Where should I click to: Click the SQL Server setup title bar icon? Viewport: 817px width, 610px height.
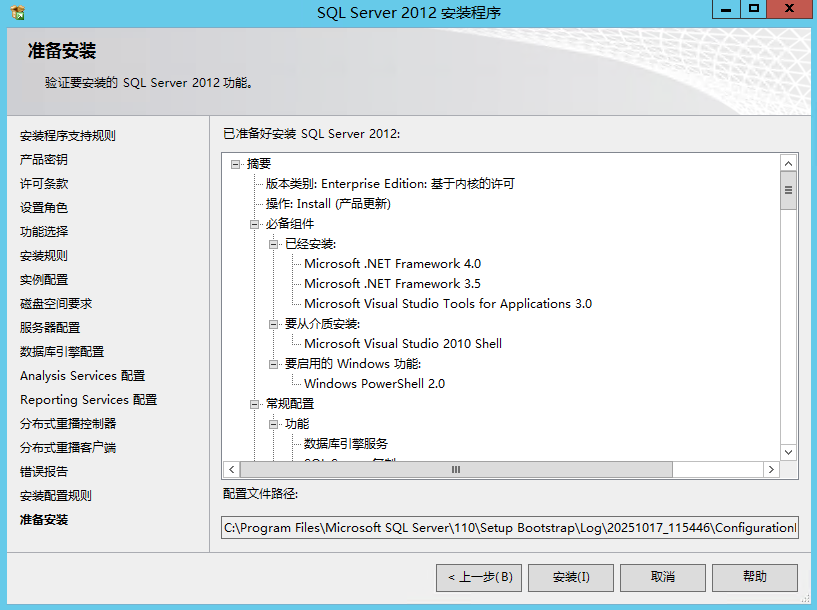click(17, 12)
